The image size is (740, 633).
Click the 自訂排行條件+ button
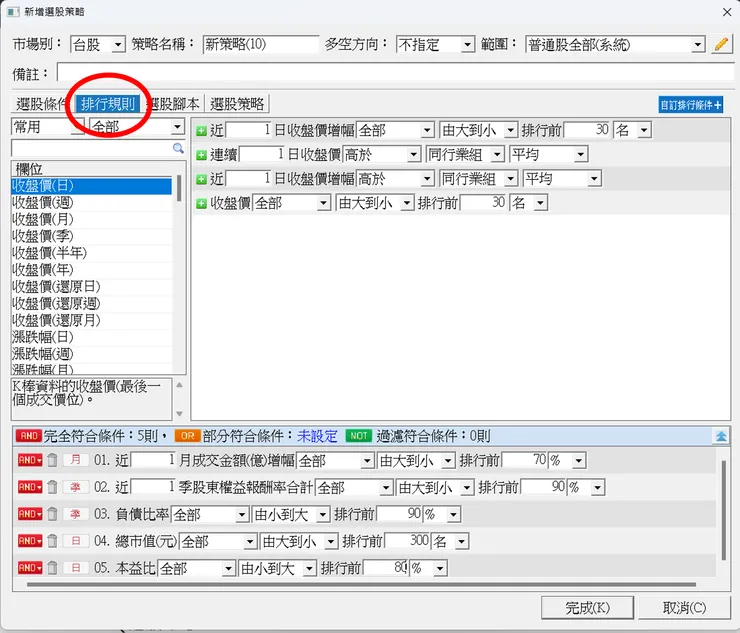pos(691,105)
